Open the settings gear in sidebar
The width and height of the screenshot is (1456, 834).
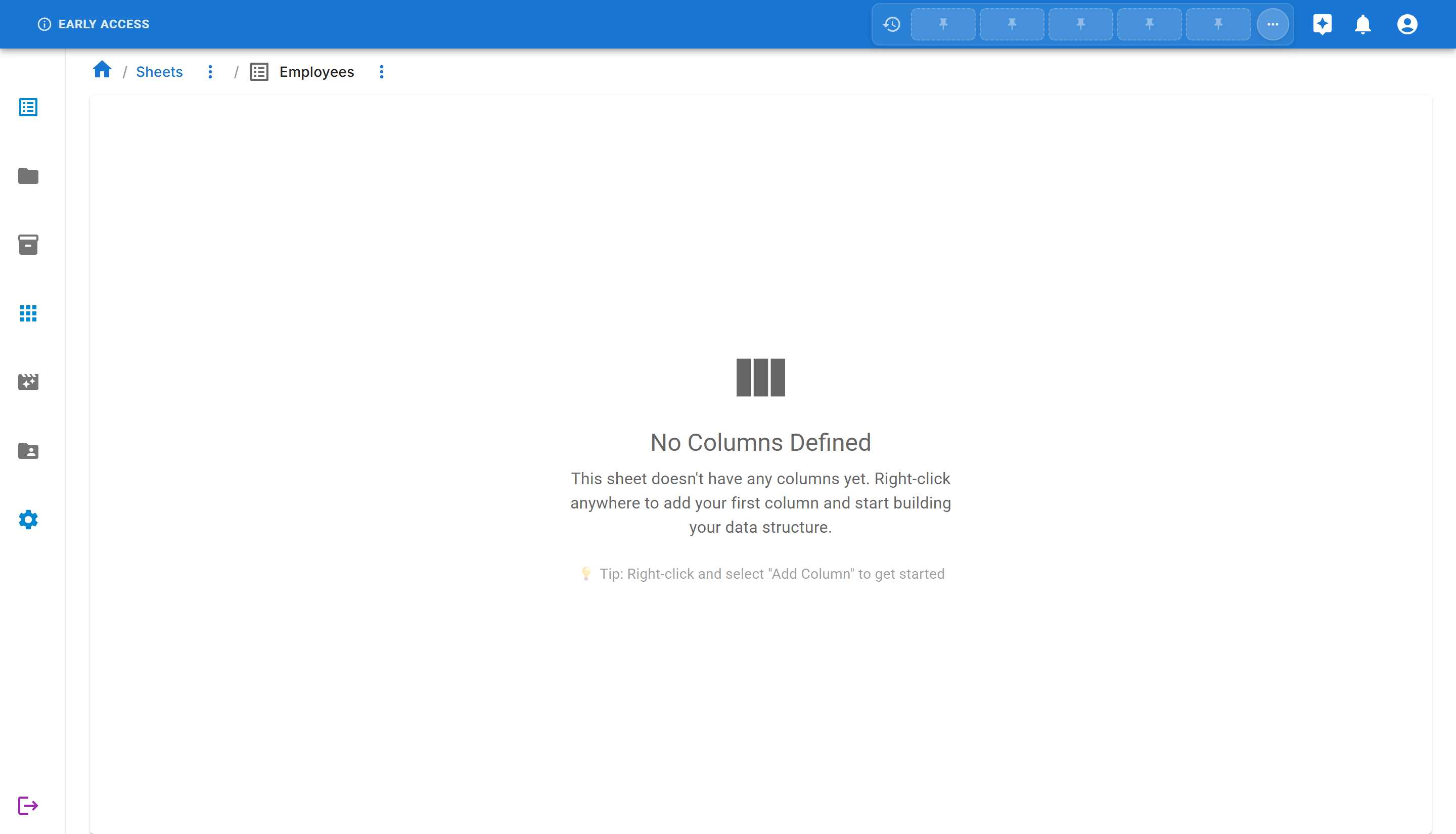tap(28, 520)
